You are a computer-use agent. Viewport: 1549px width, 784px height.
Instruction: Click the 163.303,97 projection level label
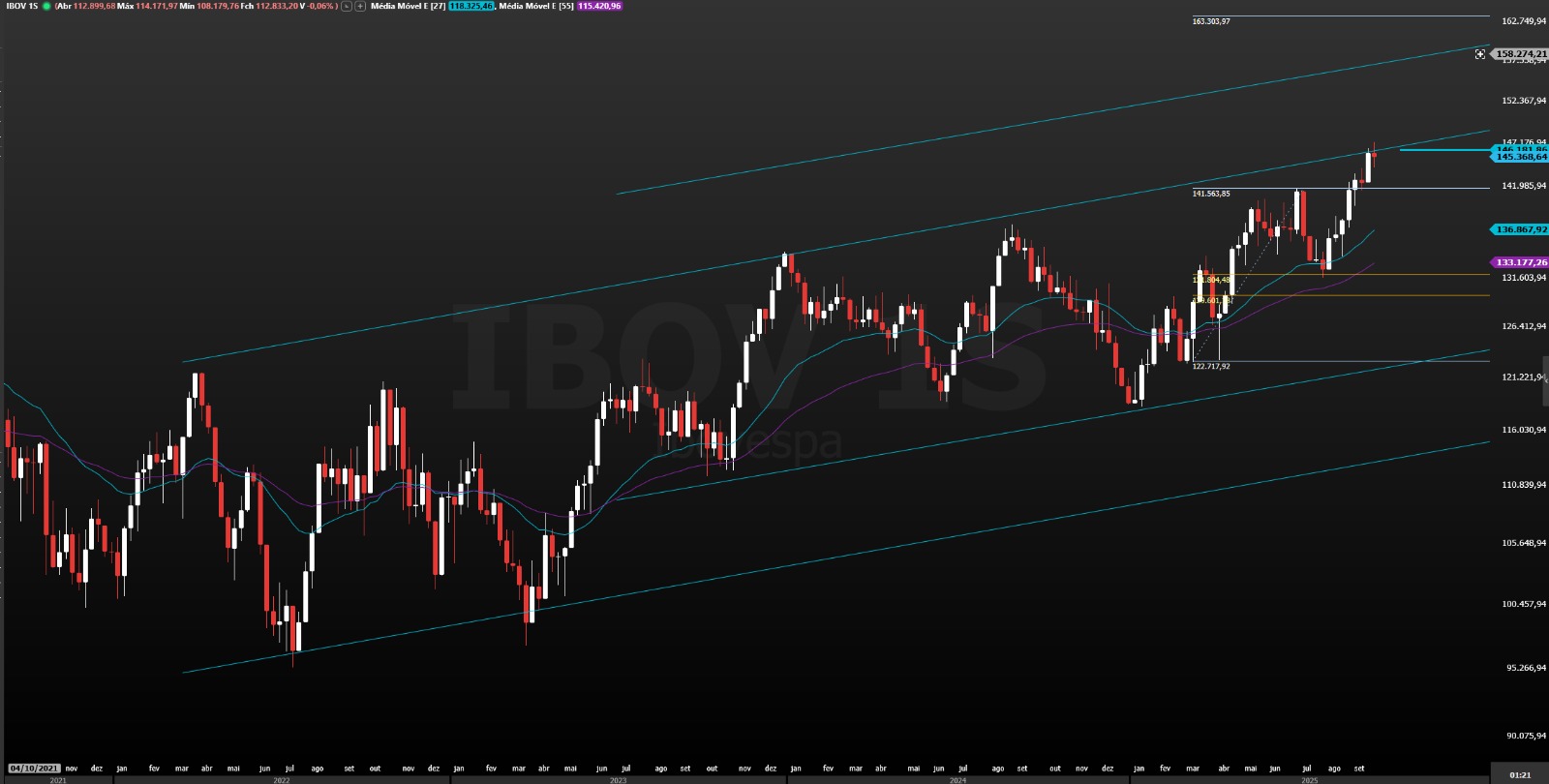(1211, 21)
